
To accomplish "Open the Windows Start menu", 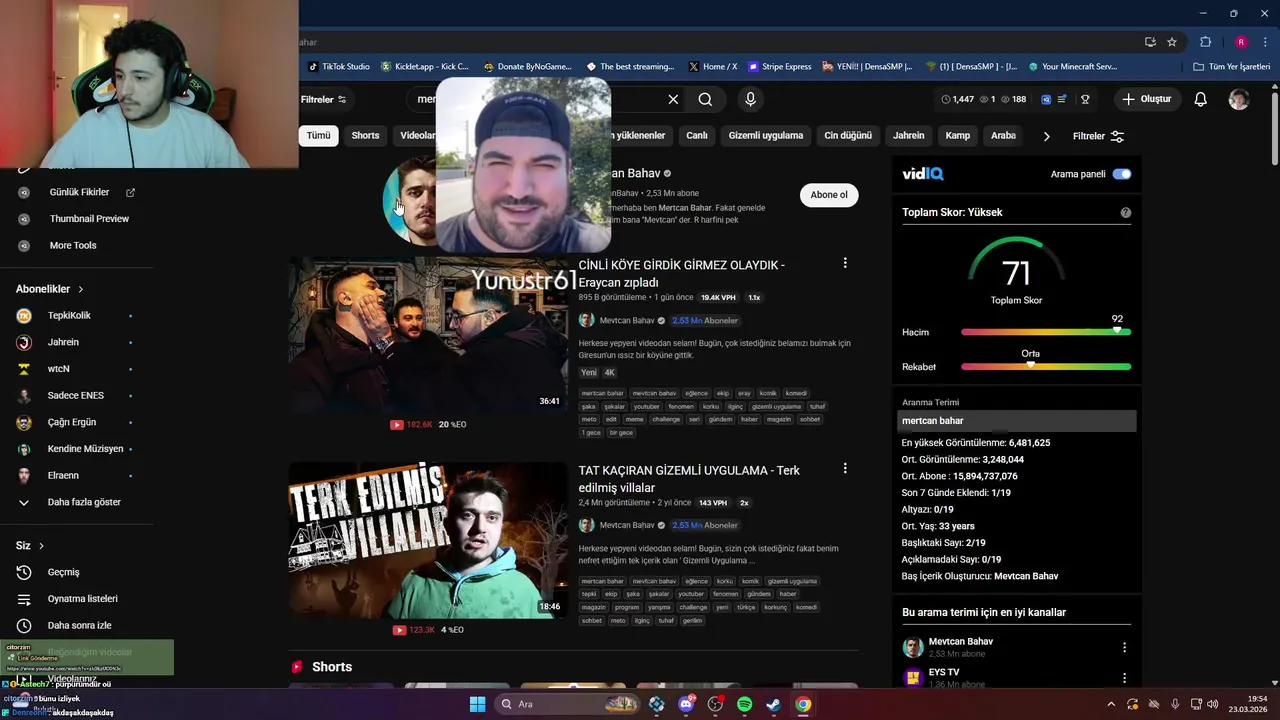I will point(477,704).
